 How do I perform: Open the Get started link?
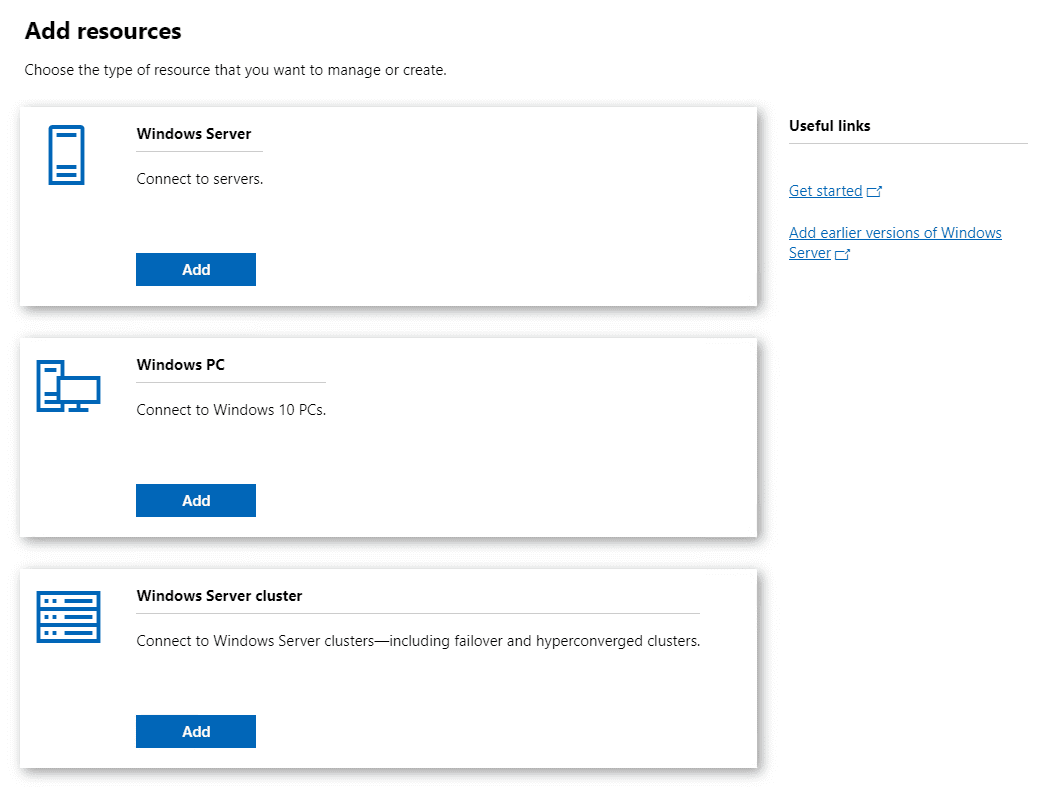[825, 191]
